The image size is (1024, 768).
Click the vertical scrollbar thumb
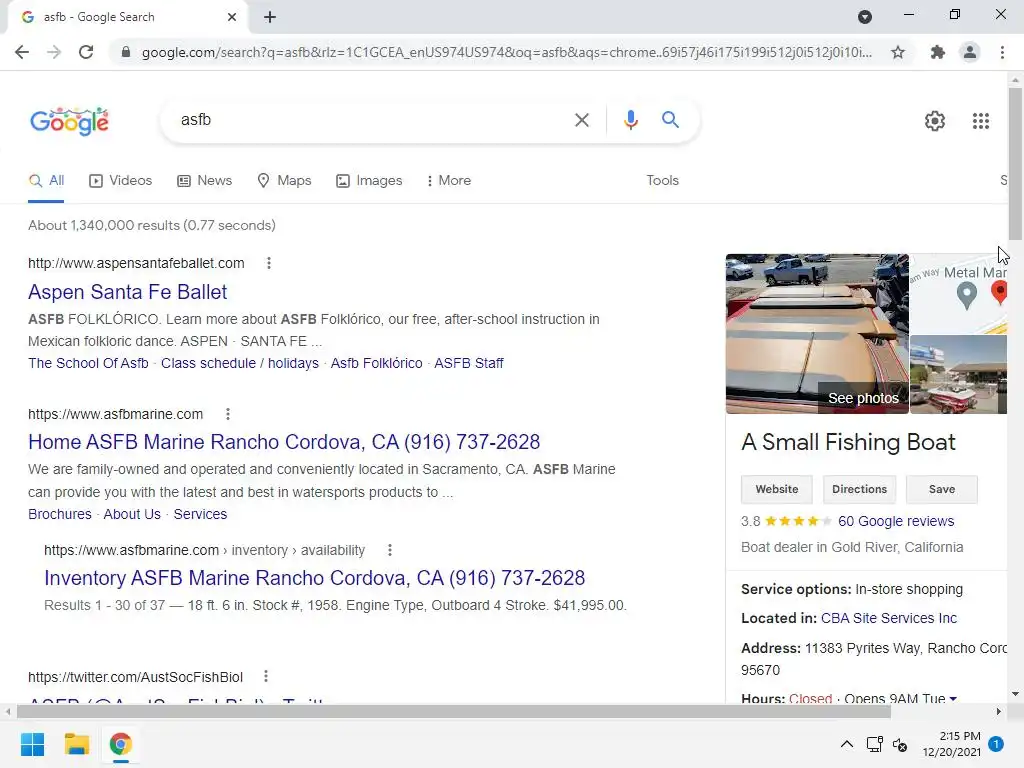1015,163
